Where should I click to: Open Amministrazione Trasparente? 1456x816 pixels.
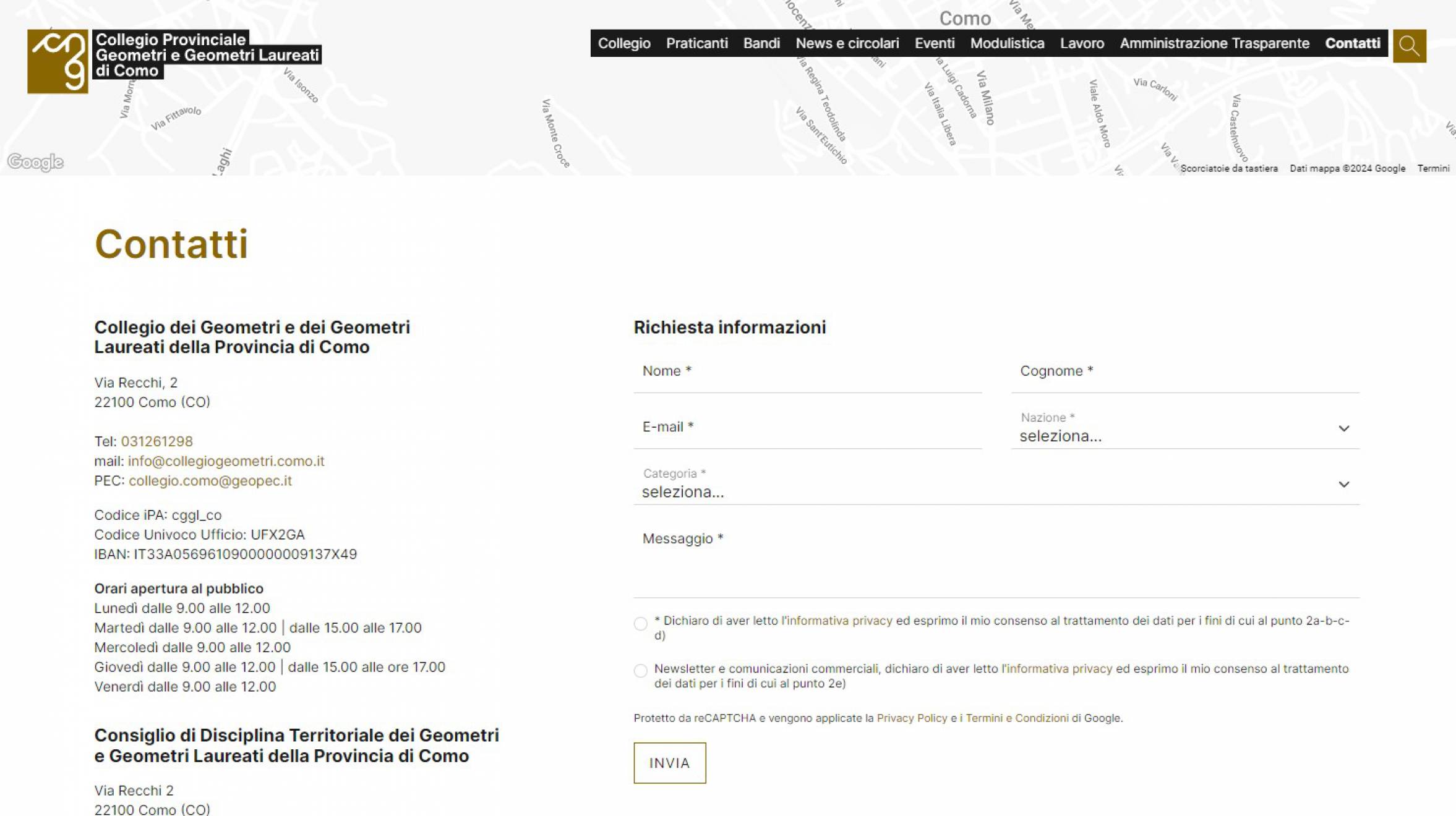[1214, 43]
